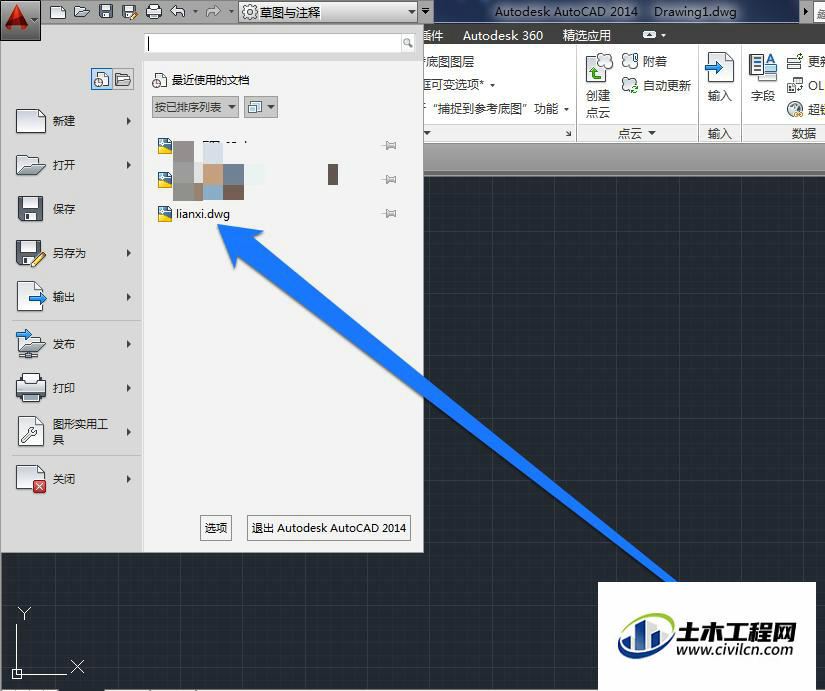Image resolution: width=825 pixels, height=691 pixels.
Task: Open the undo history dropdown arrow
Action: (195, 11)
